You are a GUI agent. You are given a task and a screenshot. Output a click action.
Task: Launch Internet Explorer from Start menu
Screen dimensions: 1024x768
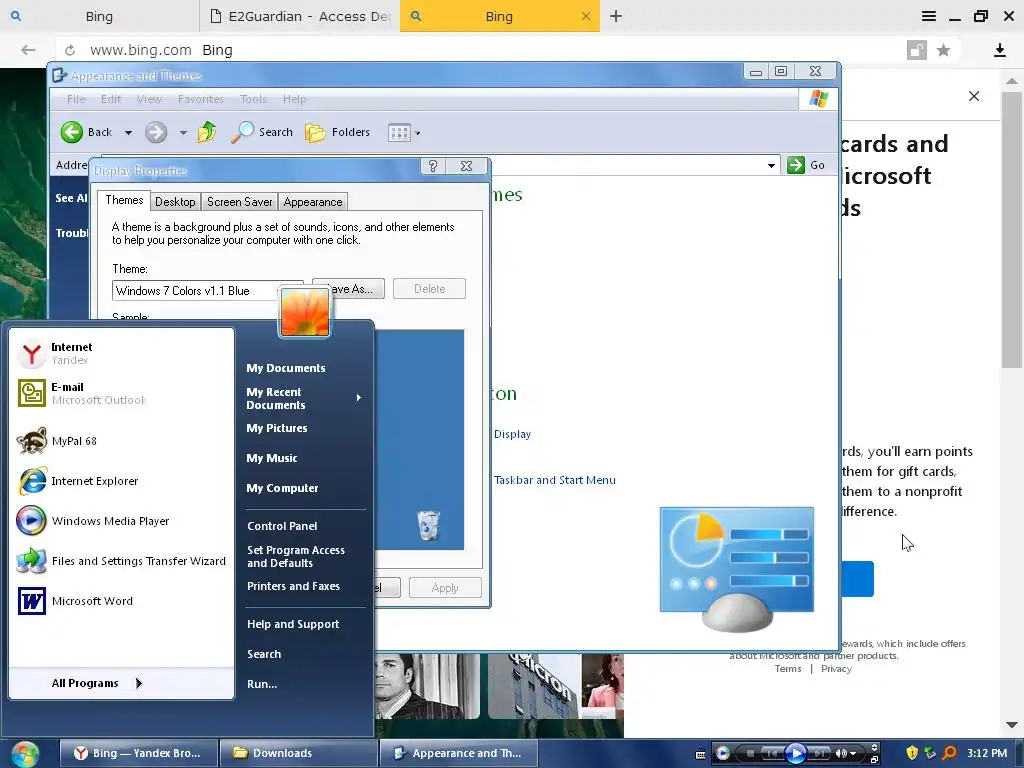[x=122, y=481]
